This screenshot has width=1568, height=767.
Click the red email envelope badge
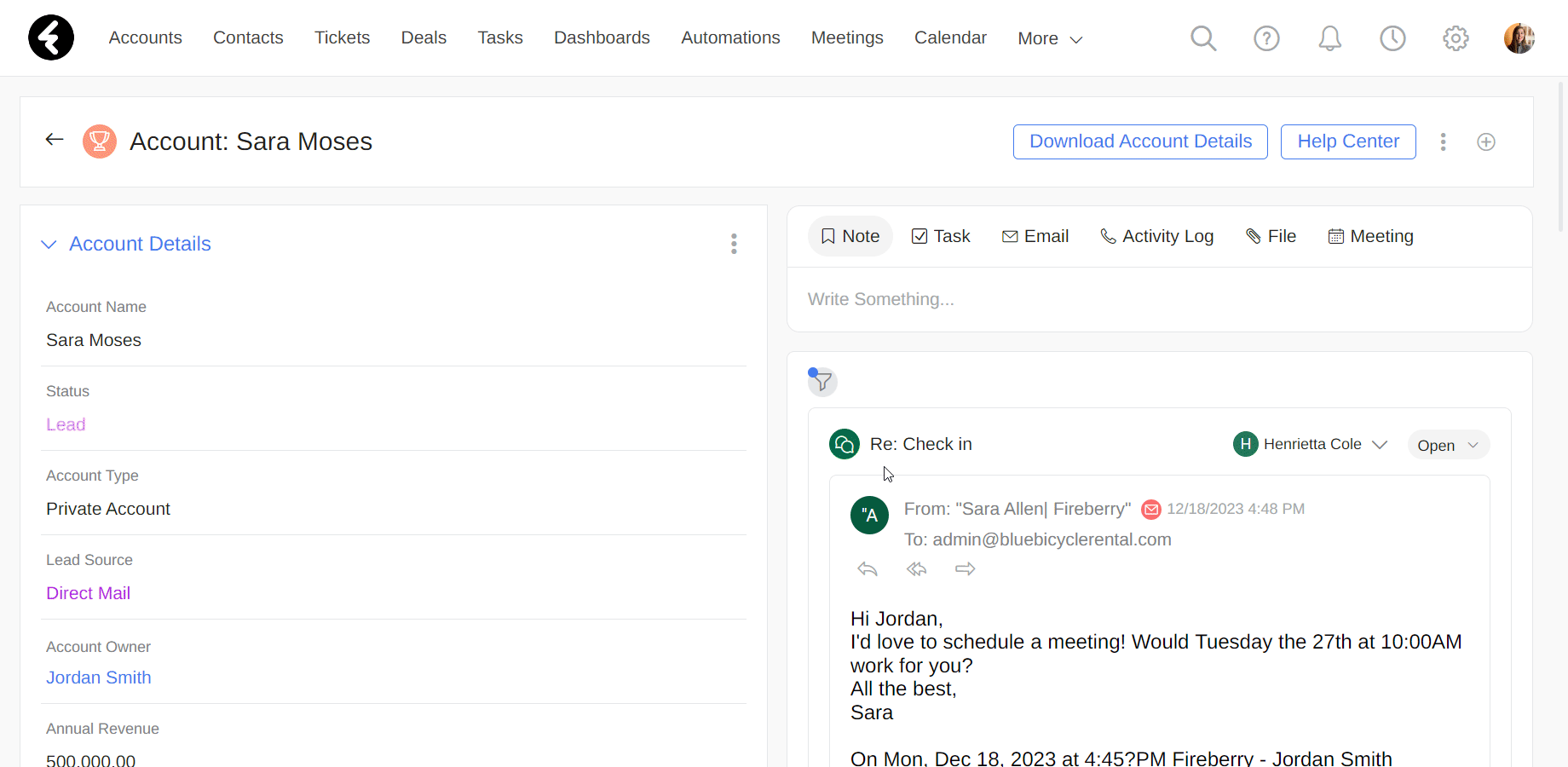pos(1151,510)
